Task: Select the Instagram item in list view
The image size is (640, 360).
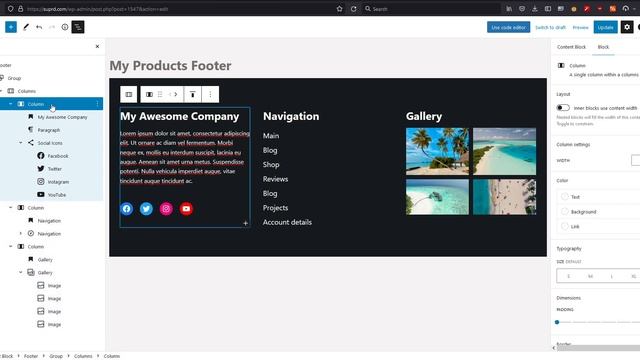Action: (x=58, y=182)
